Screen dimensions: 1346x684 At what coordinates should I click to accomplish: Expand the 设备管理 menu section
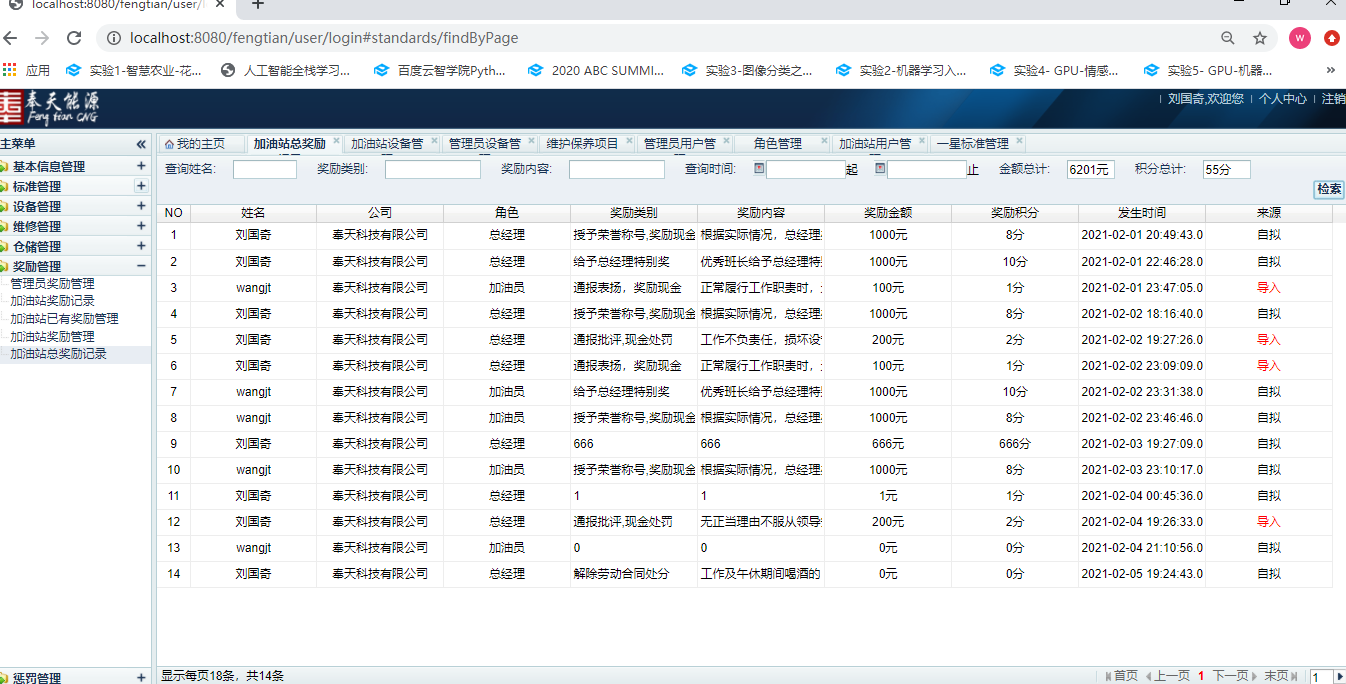click(x=141, y=206)
